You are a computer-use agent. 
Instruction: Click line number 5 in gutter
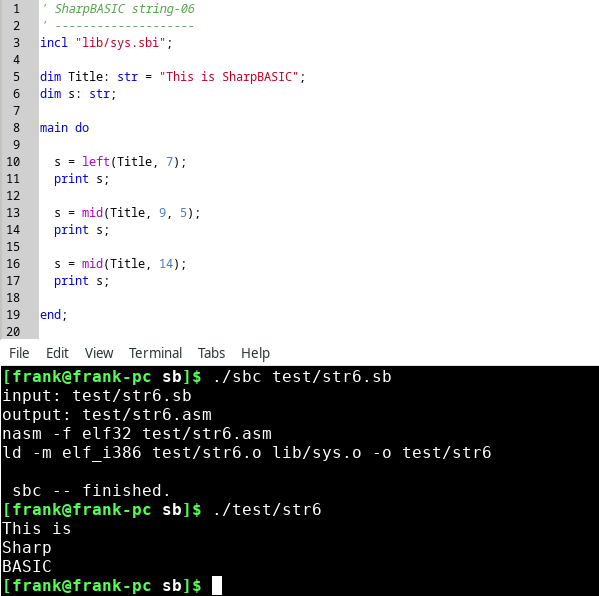16,76
